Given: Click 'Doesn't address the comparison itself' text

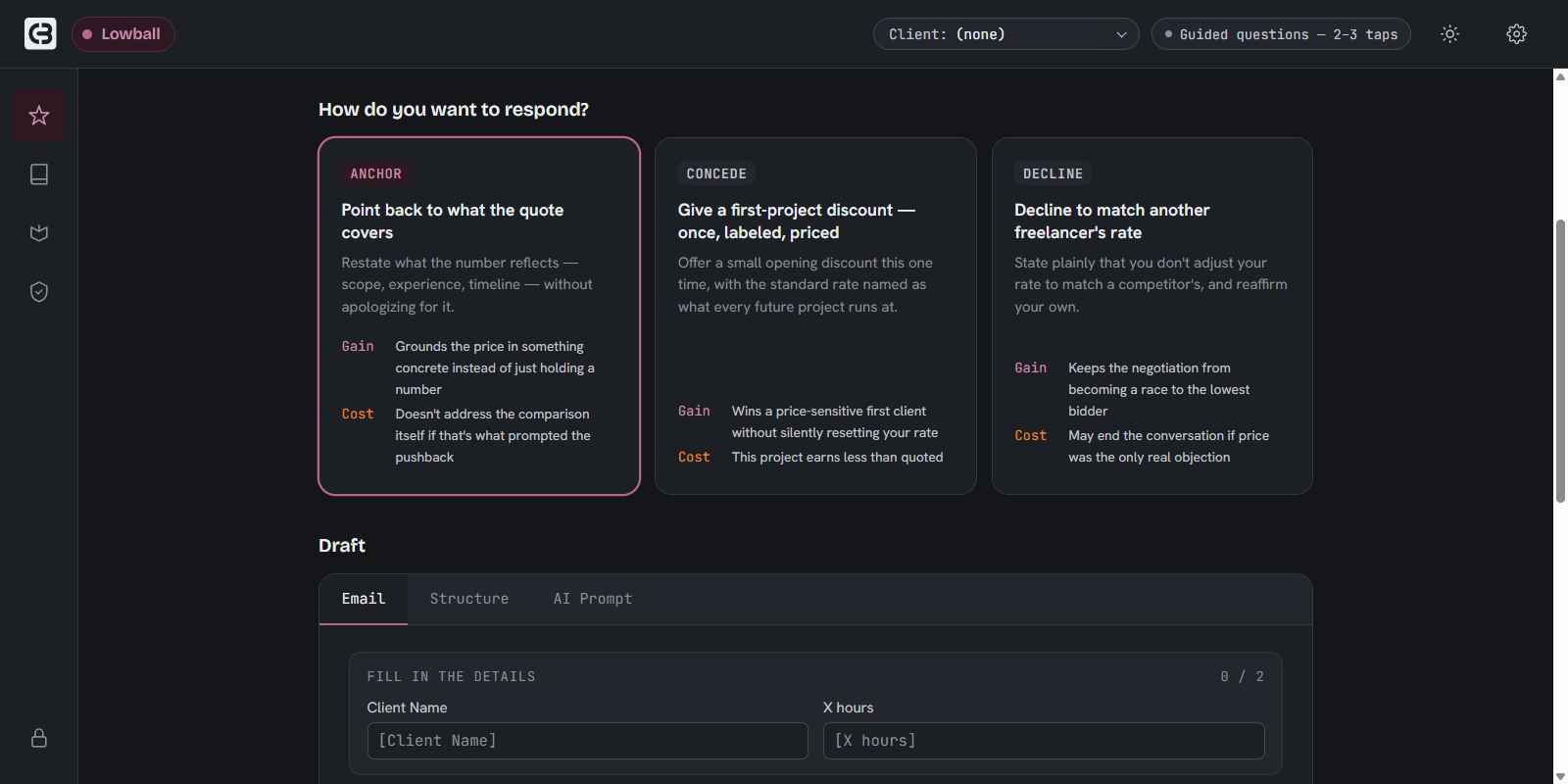Looking at the screenshot, I should point(493,436).
